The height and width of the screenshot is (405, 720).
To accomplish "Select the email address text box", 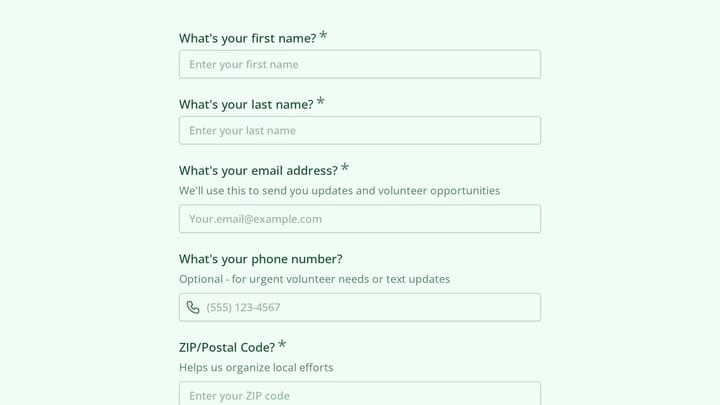I will pyautogui.click(x=360, y=219).
